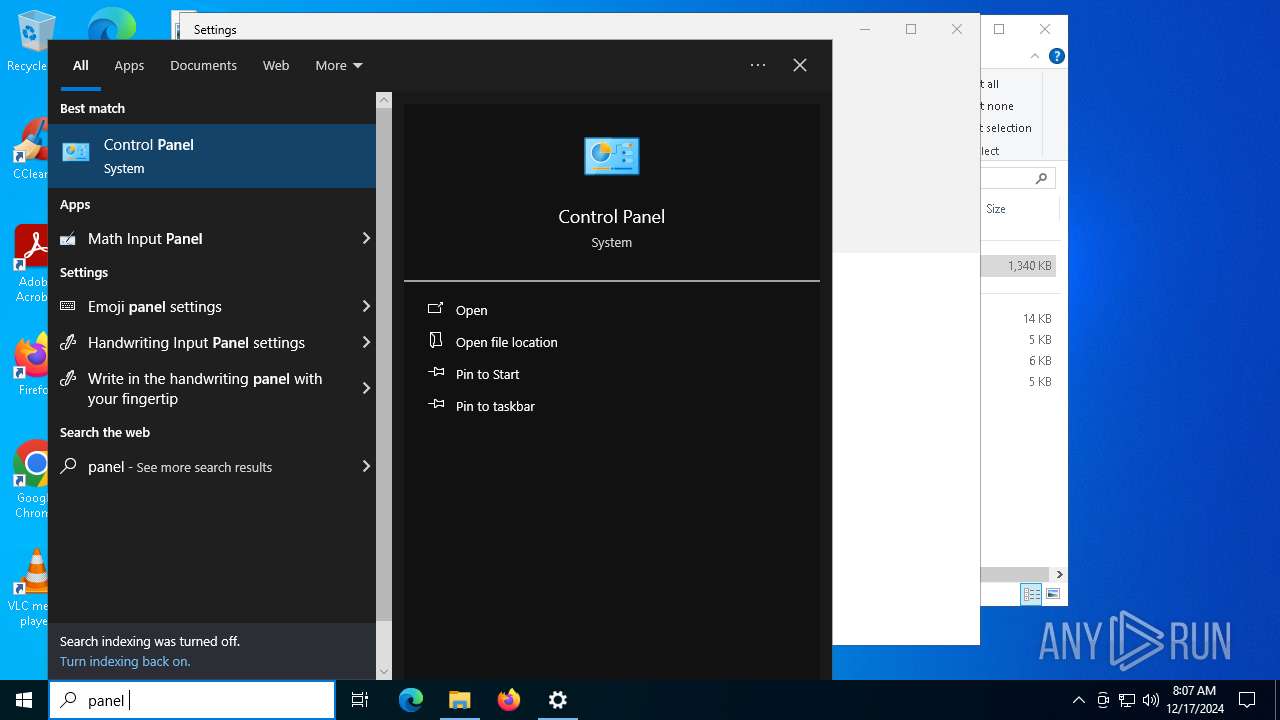1280x720 pixels.
Task: Collapse the Explorer ribbon chevron
Action: tap(1034, 56)
